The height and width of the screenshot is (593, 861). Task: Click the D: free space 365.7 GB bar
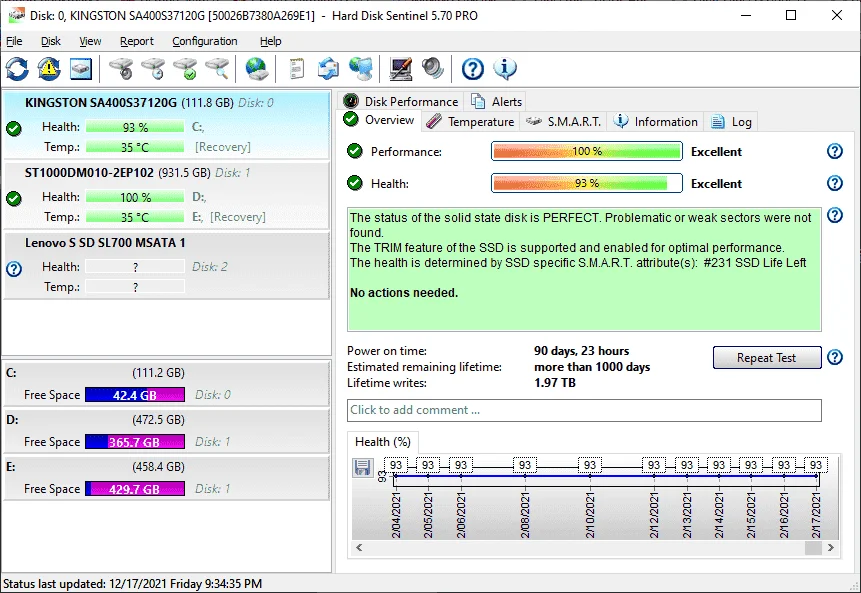135,442
